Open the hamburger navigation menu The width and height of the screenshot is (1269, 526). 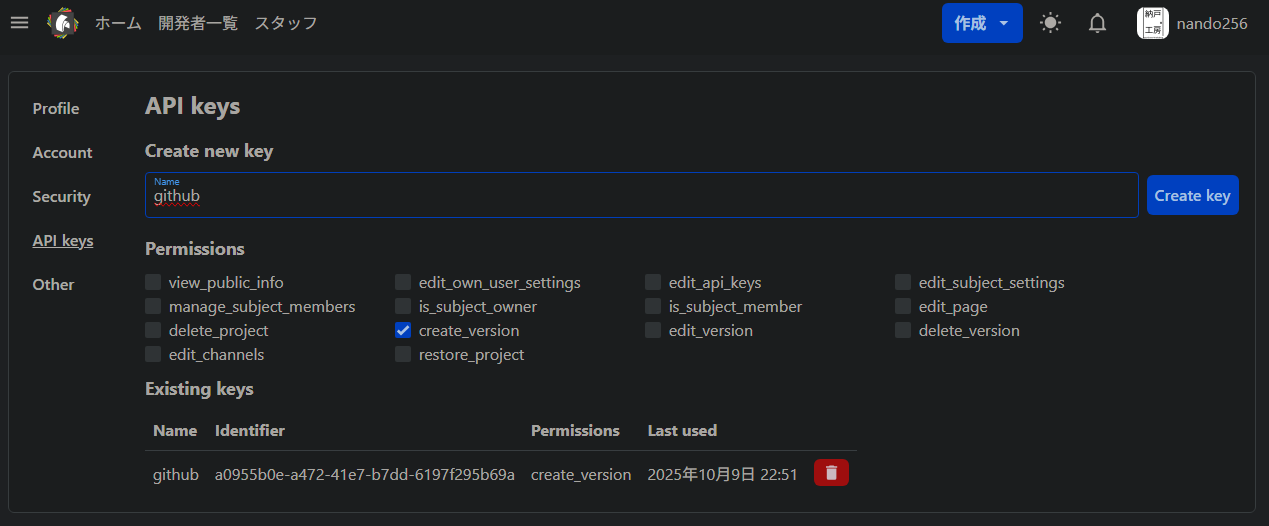[19, 23]
